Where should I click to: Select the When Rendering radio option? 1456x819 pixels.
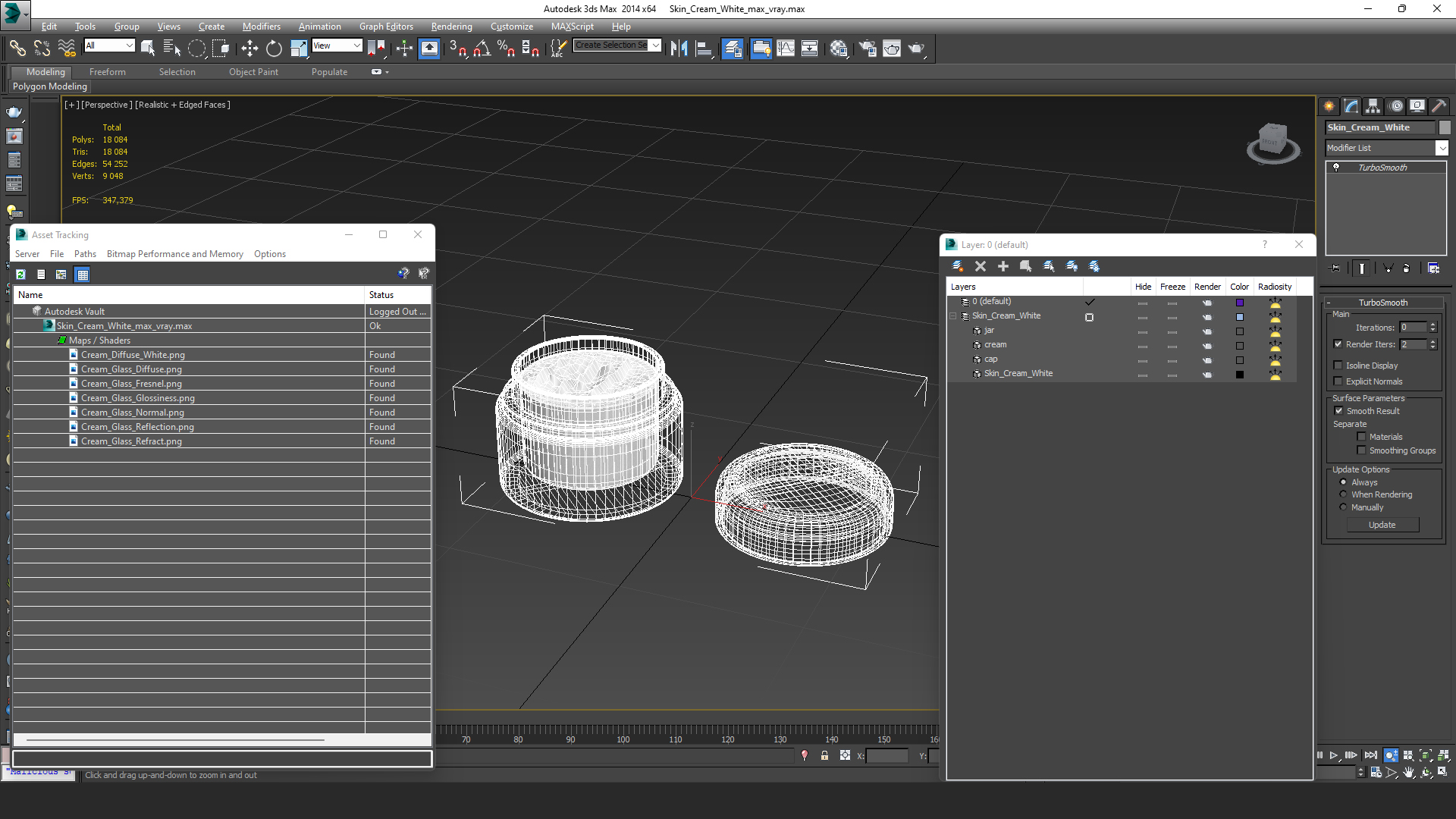[1343, 494]
